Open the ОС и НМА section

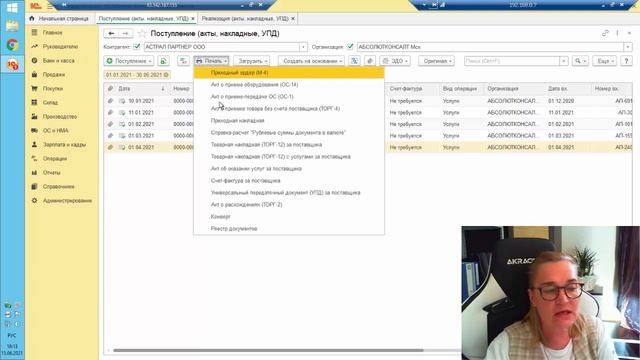tap(55, 131)
